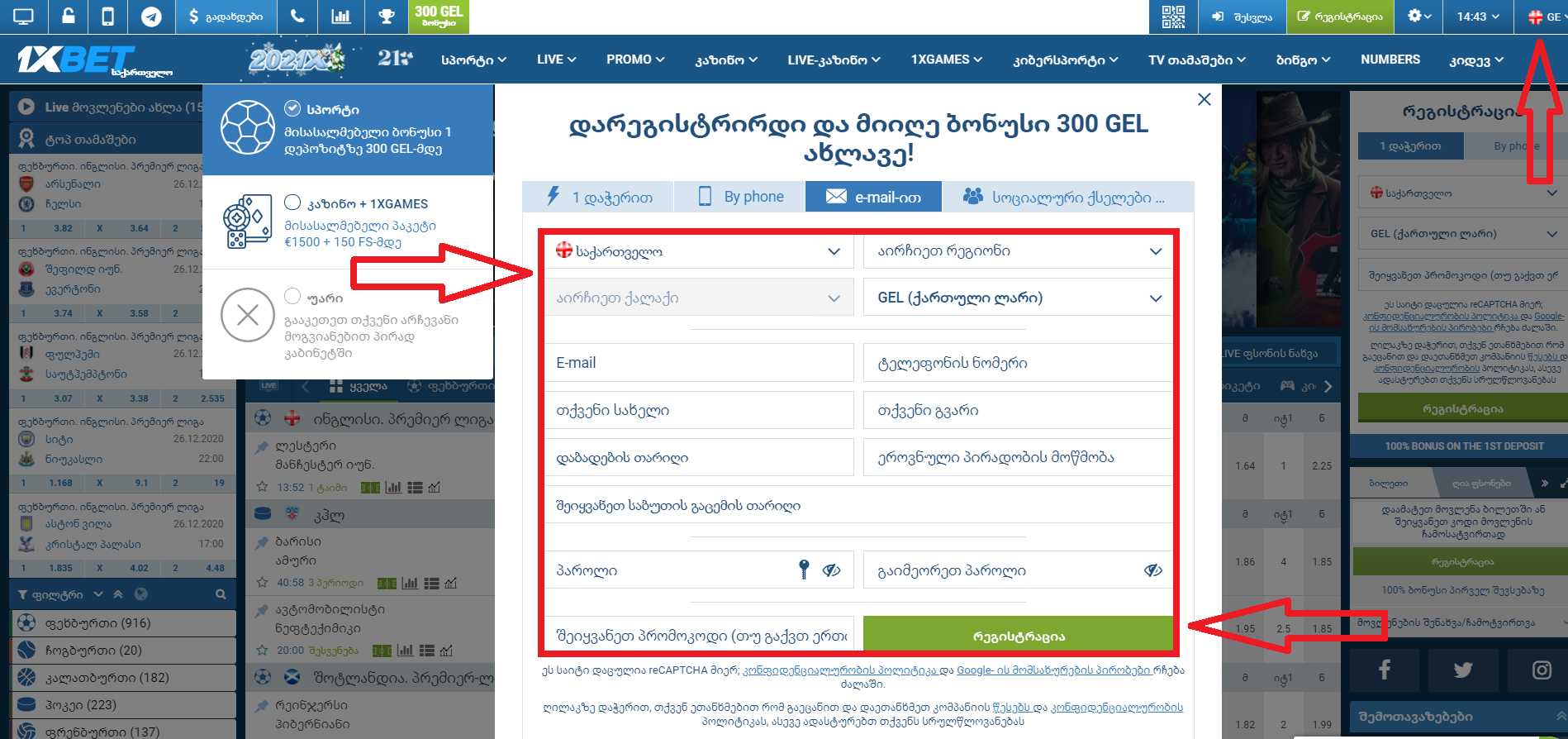Open the PROMO menu
The width and height of the screenshot is (1568, 739).
pyautogui.click(x=634, y=60)
